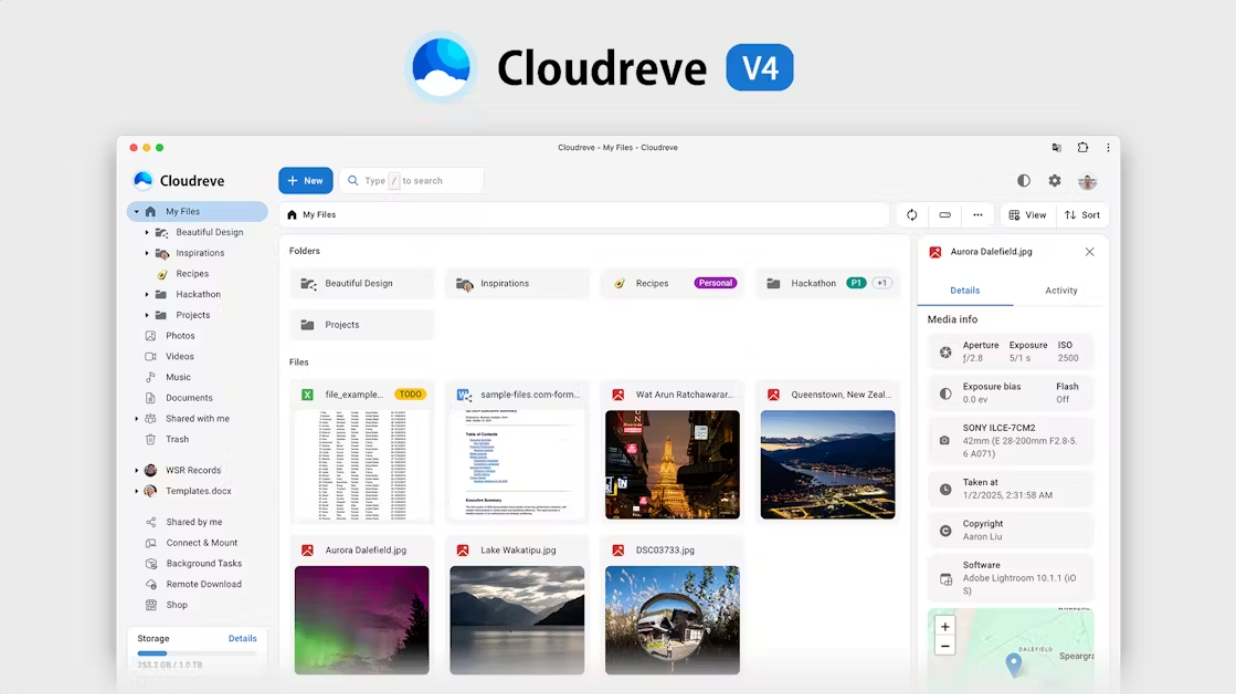Click the Software Adobe Lightroom row
This screenshot has width=1236, height=694.
point(1011,578)
